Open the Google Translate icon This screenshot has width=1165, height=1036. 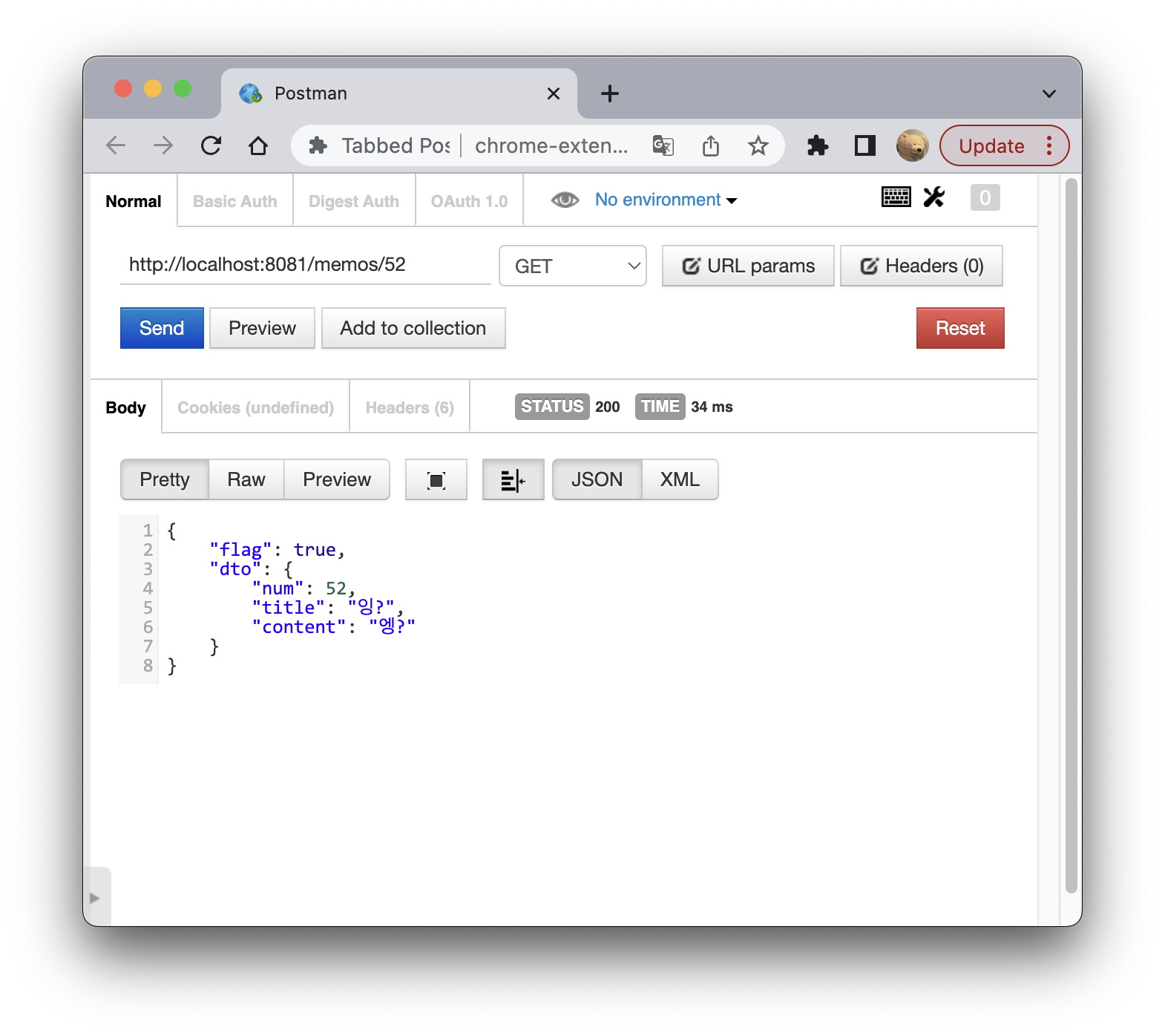(663, 145)
